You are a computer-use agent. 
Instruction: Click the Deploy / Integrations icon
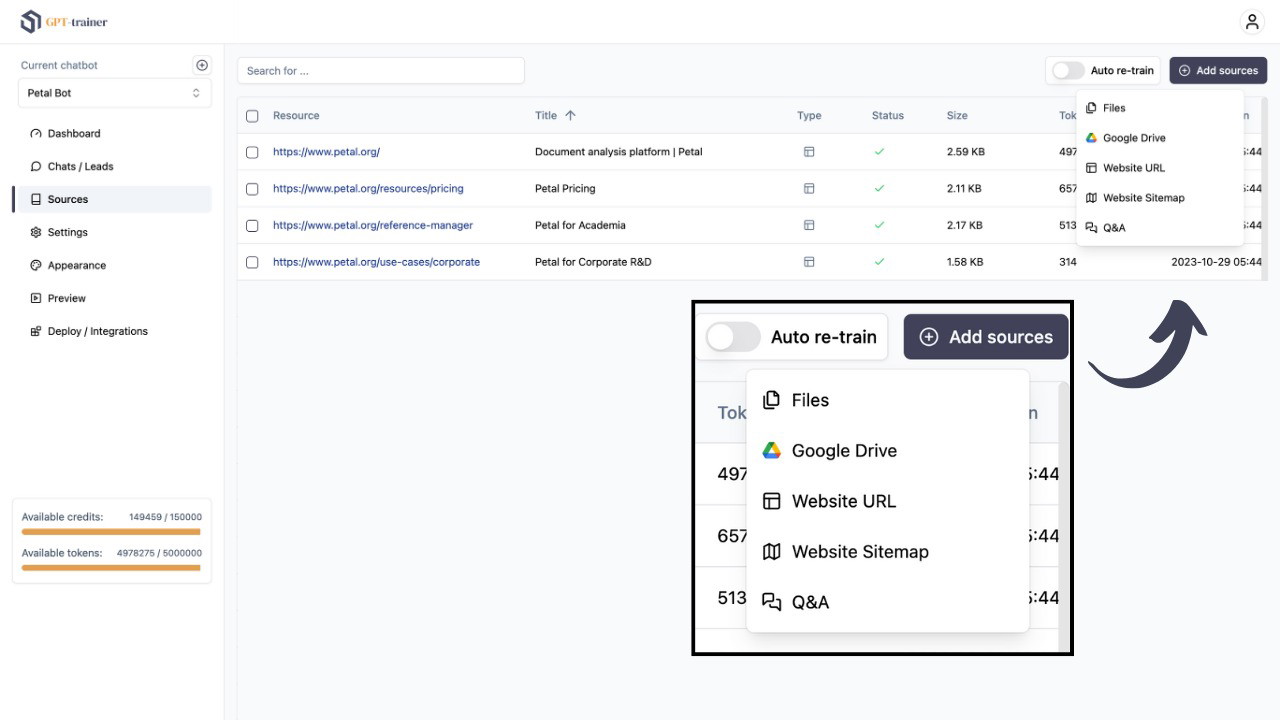click(36, 332)
